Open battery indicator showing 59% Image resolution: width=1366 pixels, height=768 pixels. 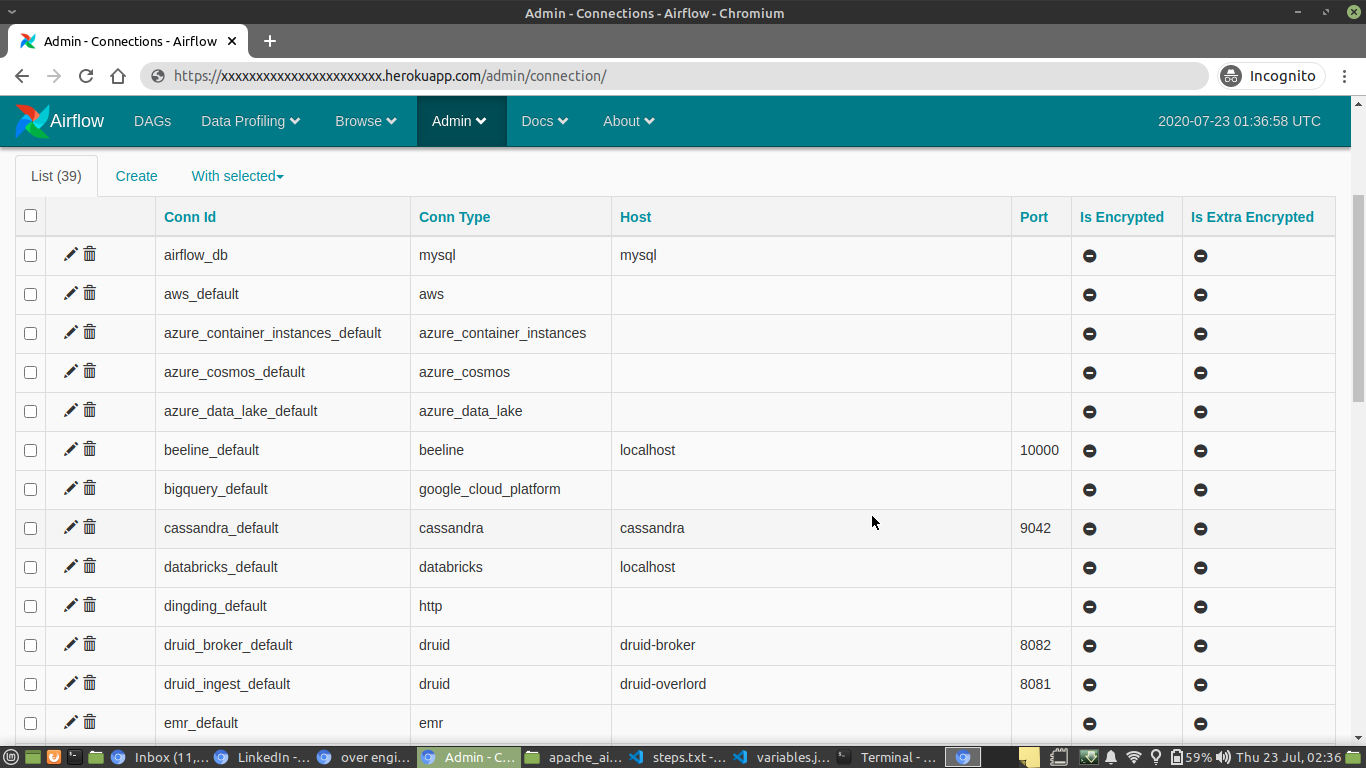(1191, 757)
